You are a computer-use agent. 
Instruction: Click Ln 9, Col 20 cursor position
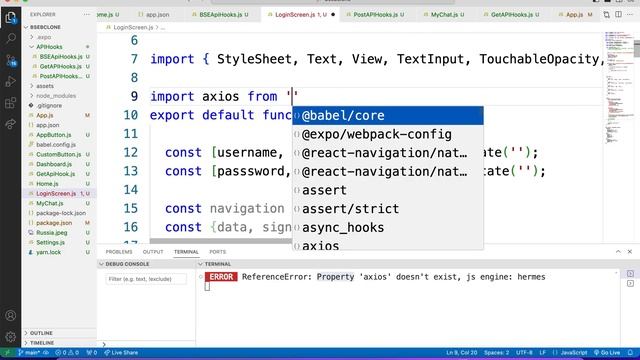coord(462,353)
